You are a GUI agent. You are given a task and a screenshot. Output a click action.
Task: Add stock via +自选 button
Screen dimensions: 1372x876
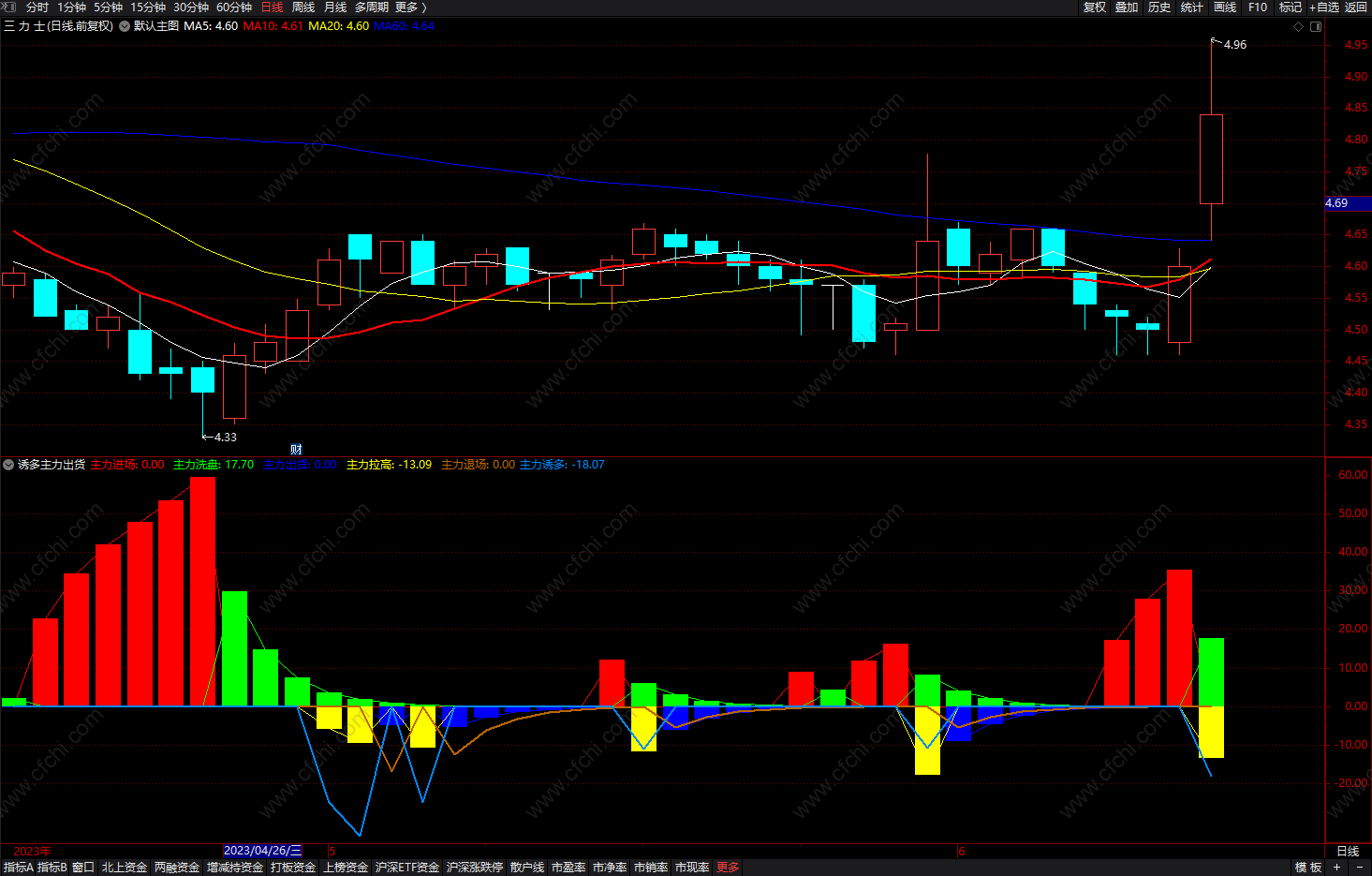coord(1324,7)
